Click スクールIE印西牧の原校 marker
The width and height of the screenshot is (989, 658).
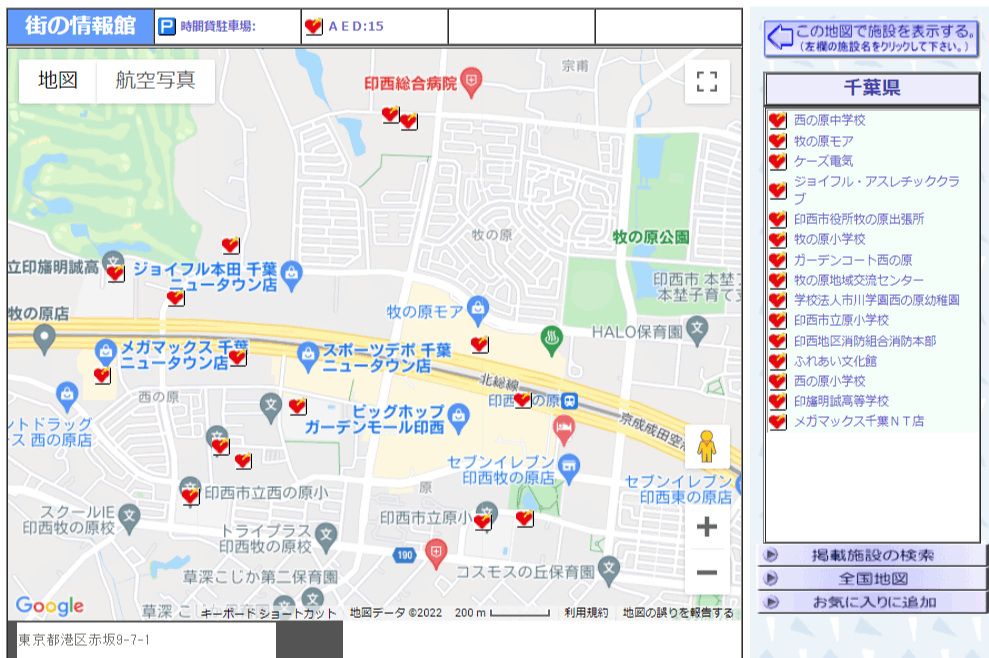pyautogui.click(x=129, y=519)
